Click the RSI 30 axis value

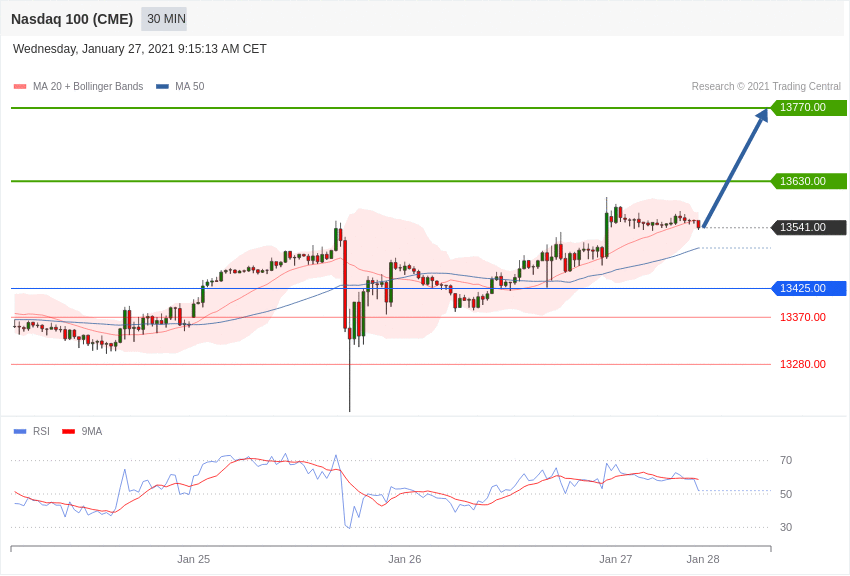tap(786, 527)
